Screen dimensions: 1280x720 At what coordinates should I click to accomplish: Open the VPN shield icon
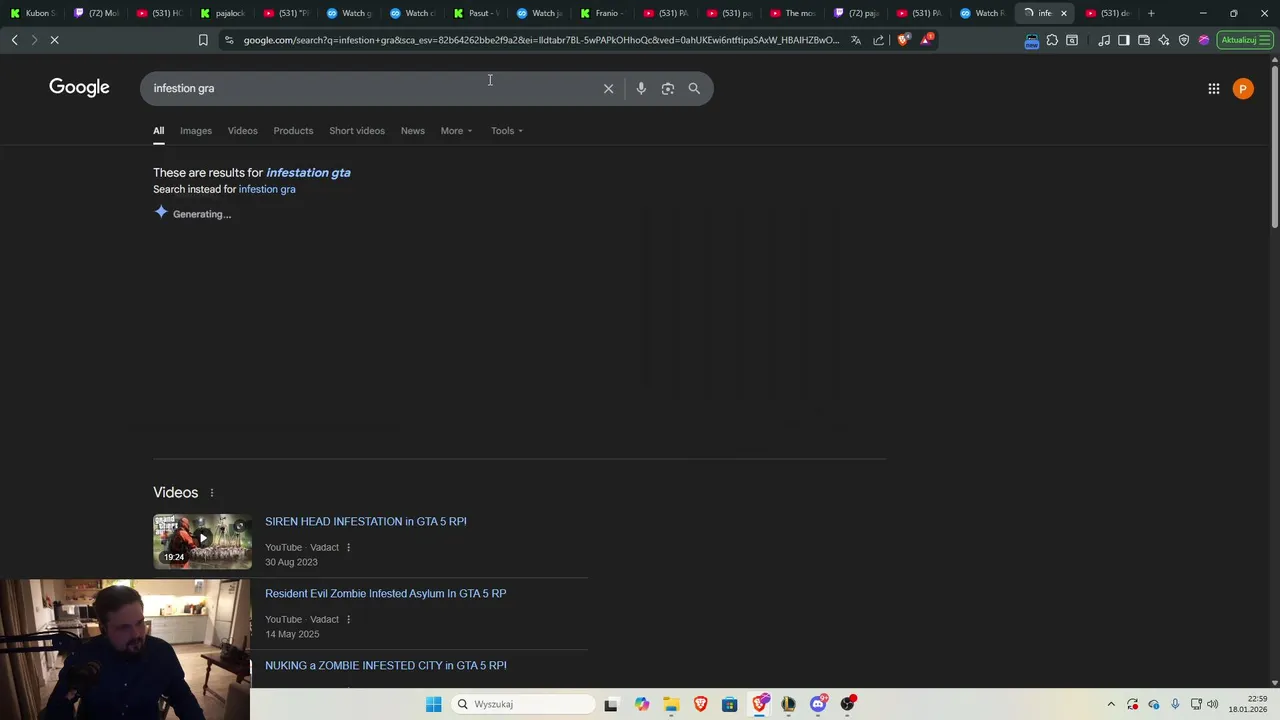pos(1184,40)
